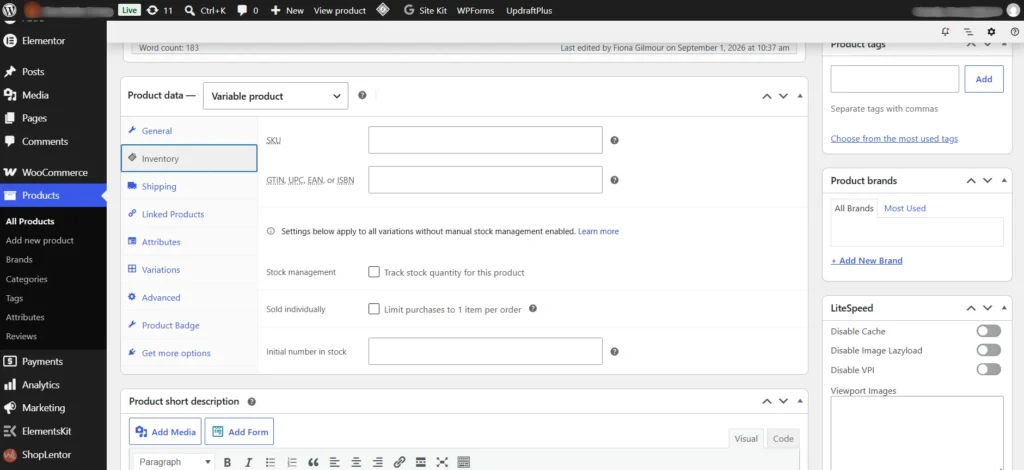Click Add Form button
This screenshot has height=470, width=1024.
coord(239,431)
